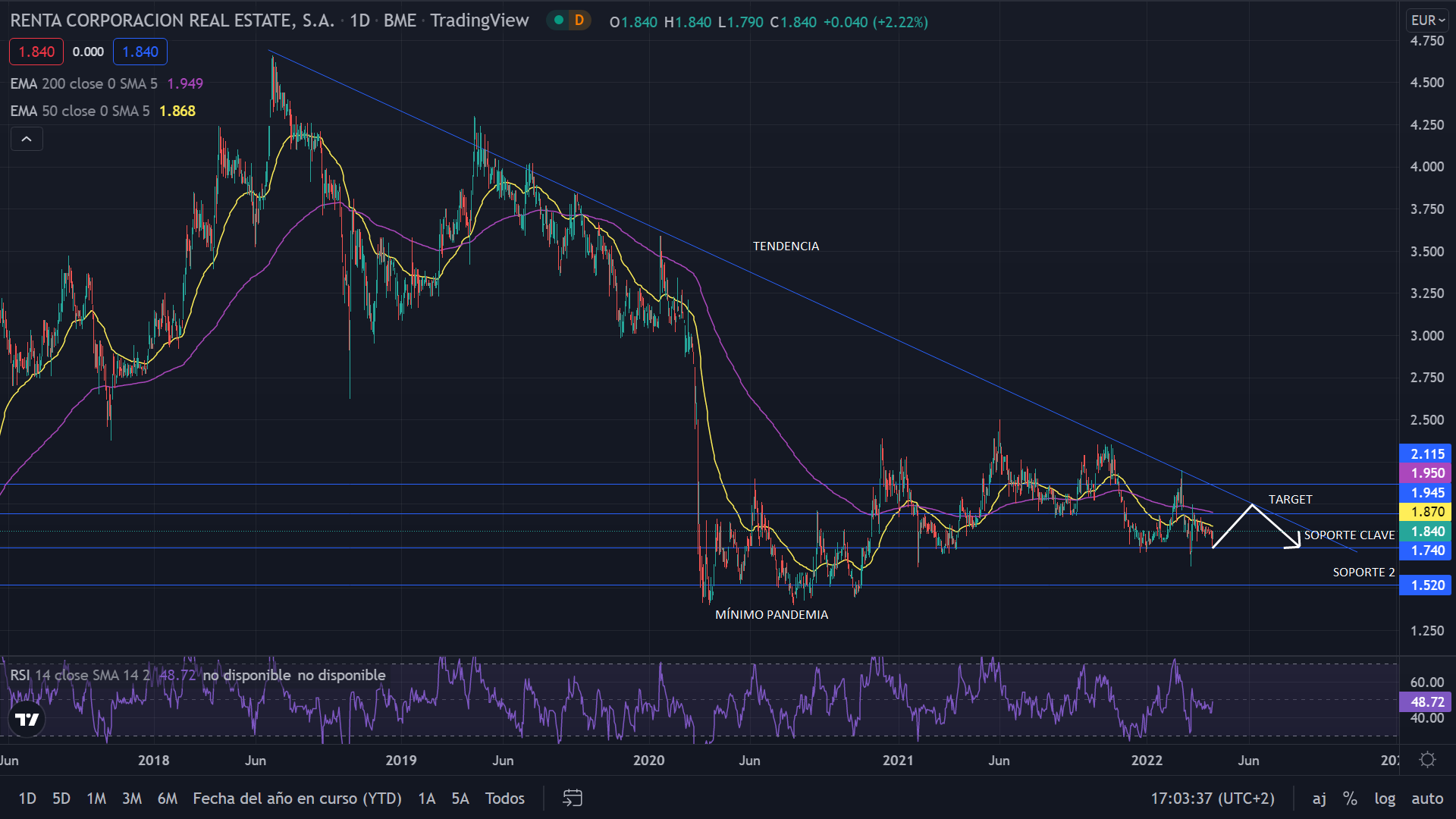Open chart settings gear icon

tap(1427, 760)
